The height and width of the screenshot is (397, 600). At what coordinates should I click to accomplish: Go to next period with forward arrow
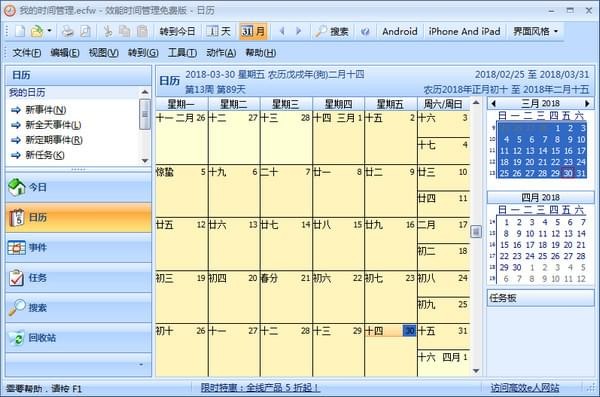[x=298, y=31]
